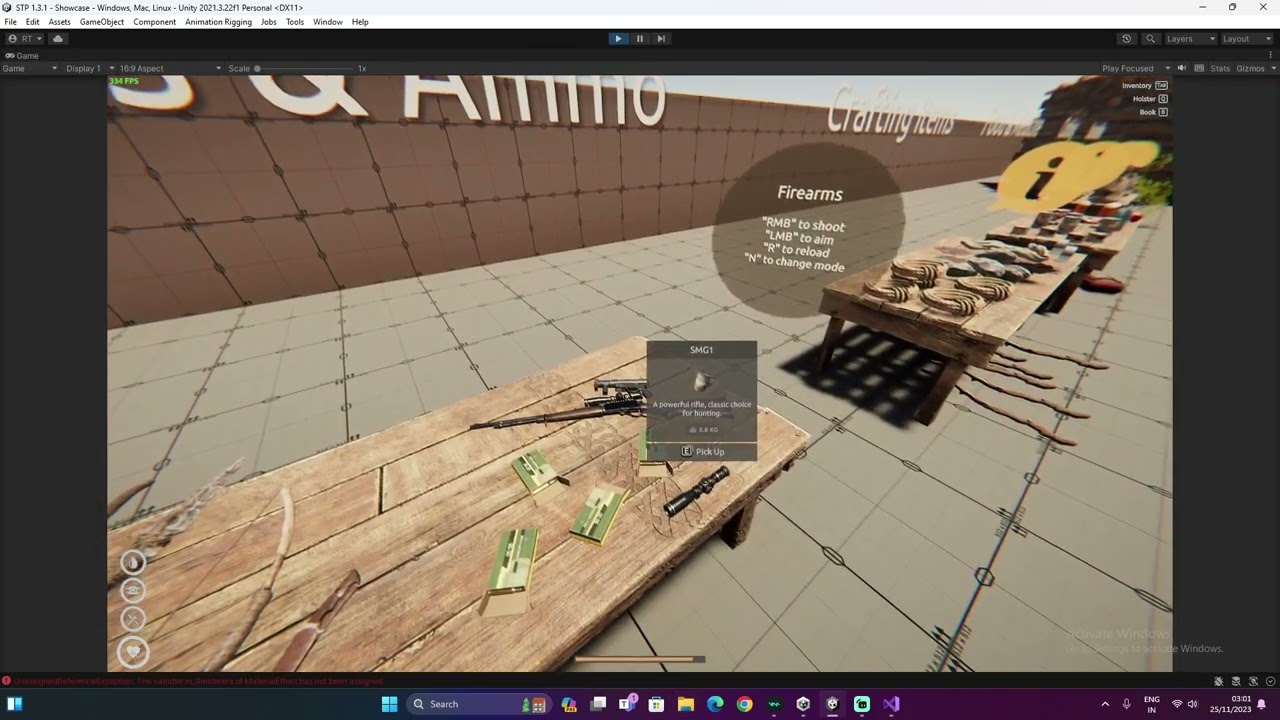Click the SMG1 tooltip title
Screen dimensions: 1280x720
coord(701,350)
